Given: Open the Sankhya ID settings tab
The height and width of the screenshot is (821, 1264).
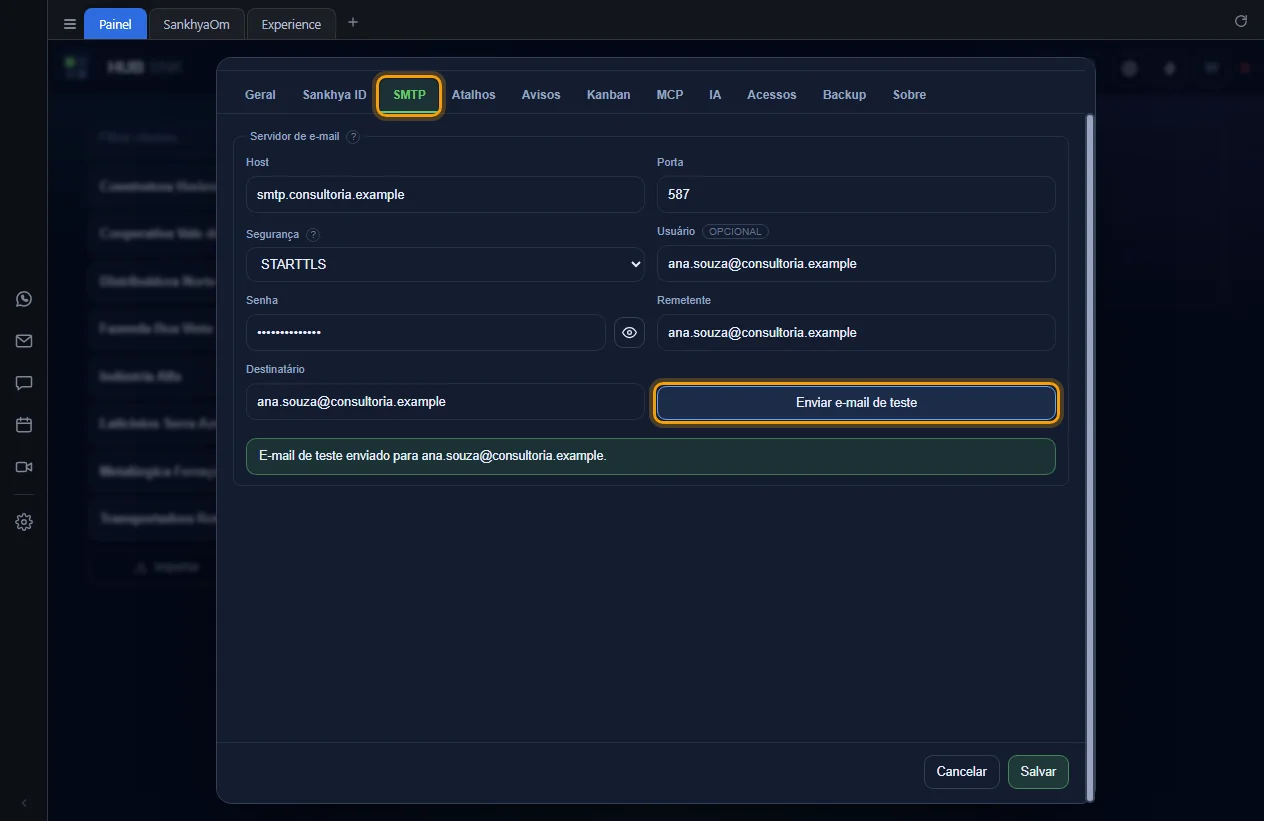Looking at the screenshot, I should pyautogui.click(x=334, y=95).
